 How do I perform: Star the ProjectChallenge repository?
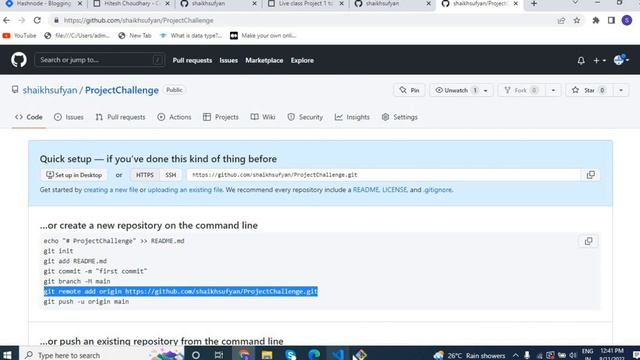tap(589, 90)
